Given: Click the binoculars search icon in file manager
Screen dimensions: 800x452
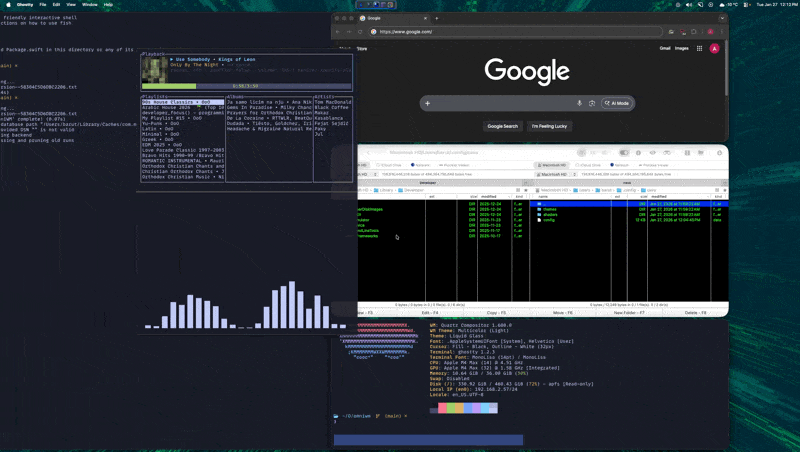Looking at the screenshot, I should (x=666, y=153).
